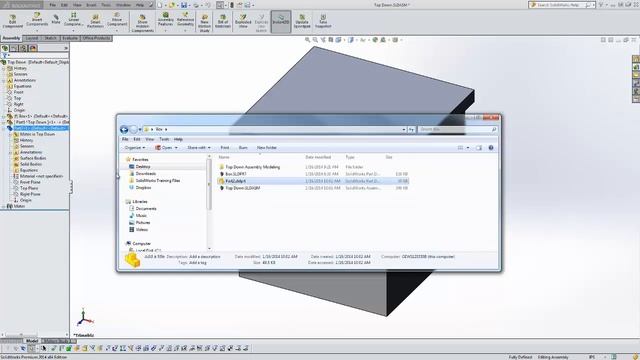
Task: Open the FeatureManager design tree tab
Action: point(5,48)
